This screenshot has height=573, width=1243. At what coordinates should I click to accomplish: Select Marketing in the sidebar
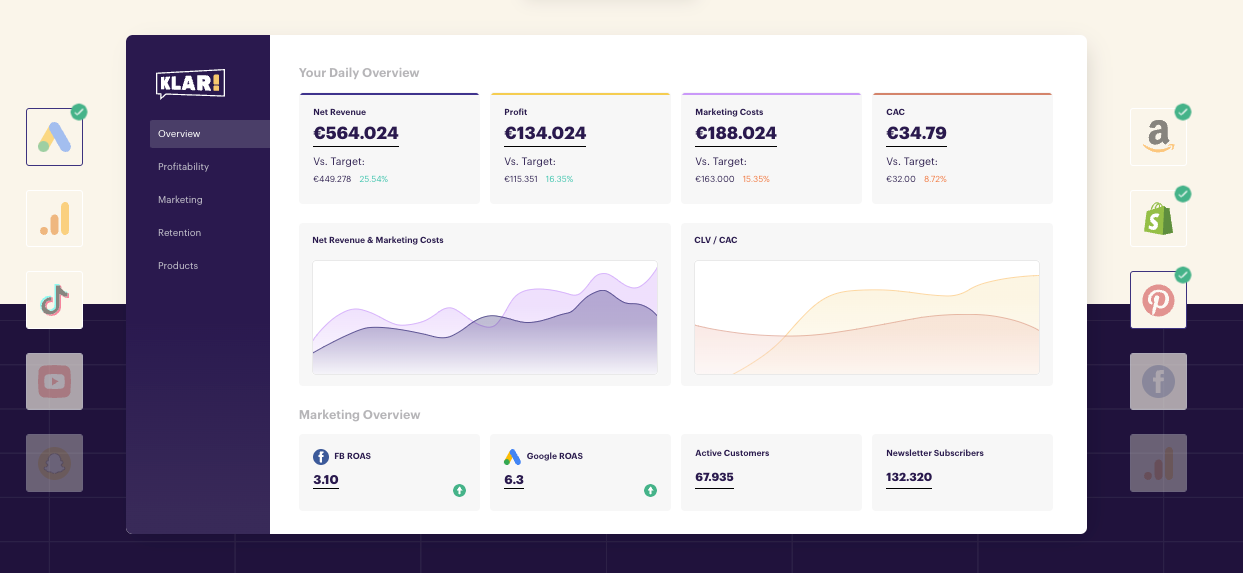pos(180,200)
